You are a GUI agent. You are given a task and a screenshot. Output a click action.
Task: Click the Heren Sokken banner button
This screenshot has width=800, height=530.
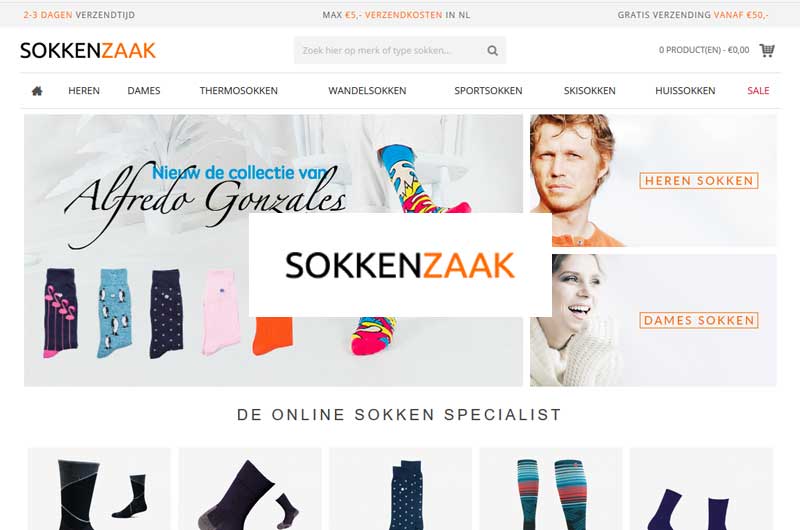pyautogui.click(x=699, y=181)
